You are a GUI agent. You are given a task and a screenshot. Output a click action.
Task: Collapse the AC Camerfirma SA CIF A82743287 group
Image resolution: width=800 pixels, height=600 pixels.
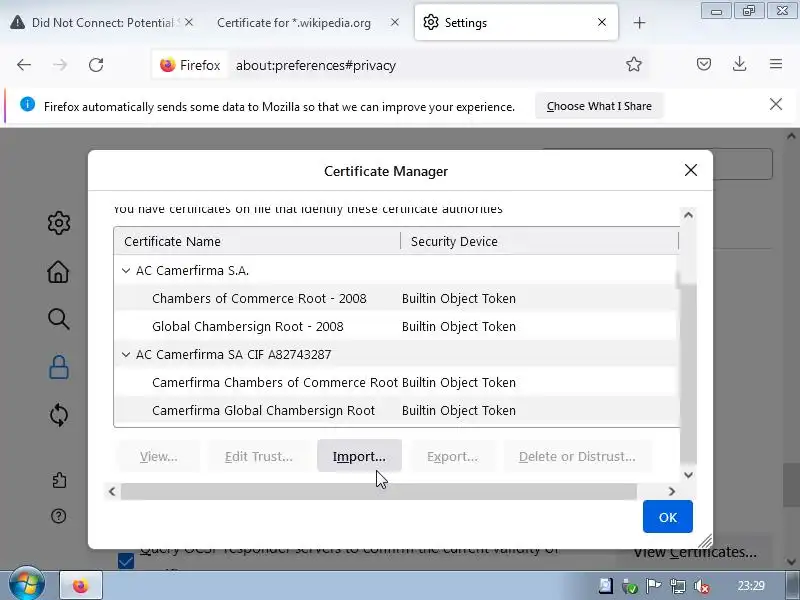point(126,355)
